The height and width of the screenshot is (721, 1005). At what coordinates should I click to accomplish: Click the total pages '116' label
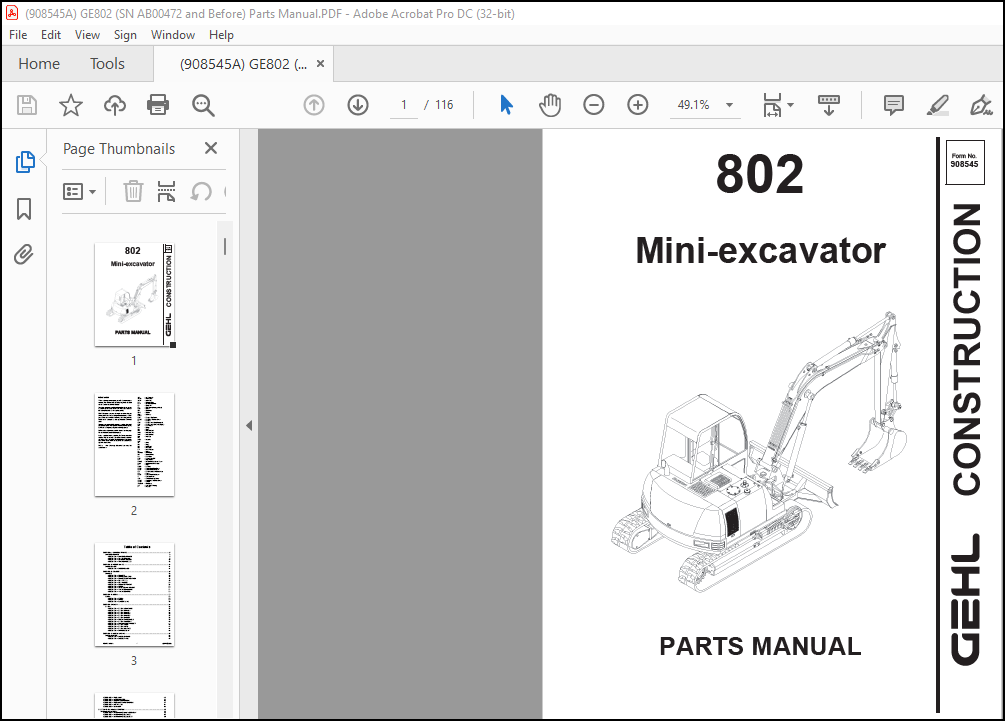point(444,105)
